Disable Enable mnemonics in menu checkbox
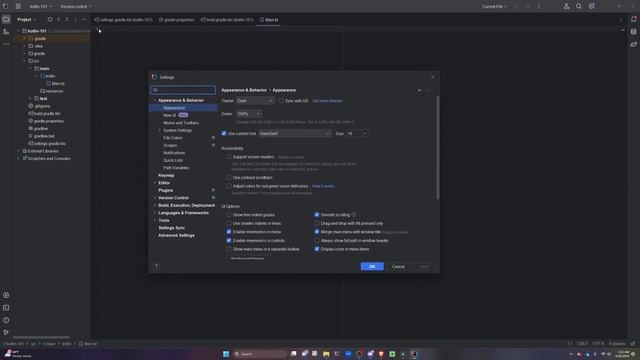Screen dimensions: 640x360 click(229, 232)
